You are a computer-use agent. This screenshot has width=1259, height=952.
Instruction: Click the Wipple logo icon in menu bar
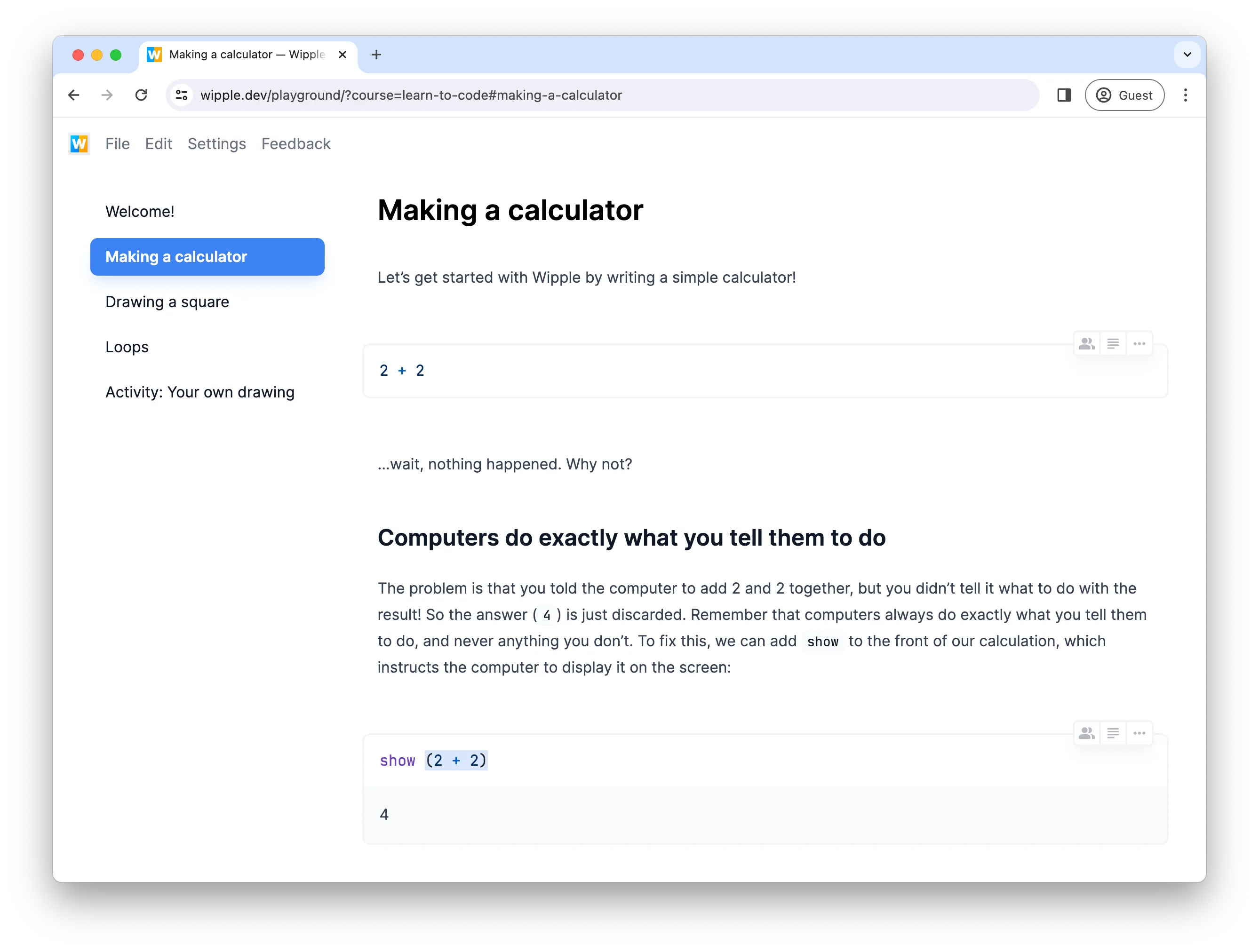point(79,143)
